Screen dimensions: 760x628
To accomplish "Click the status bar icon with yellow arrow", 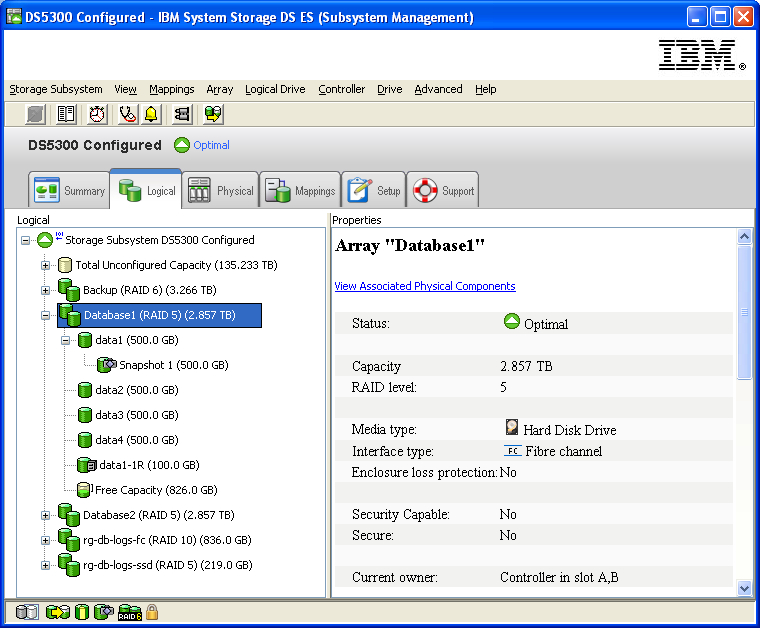I will point(58,612).
